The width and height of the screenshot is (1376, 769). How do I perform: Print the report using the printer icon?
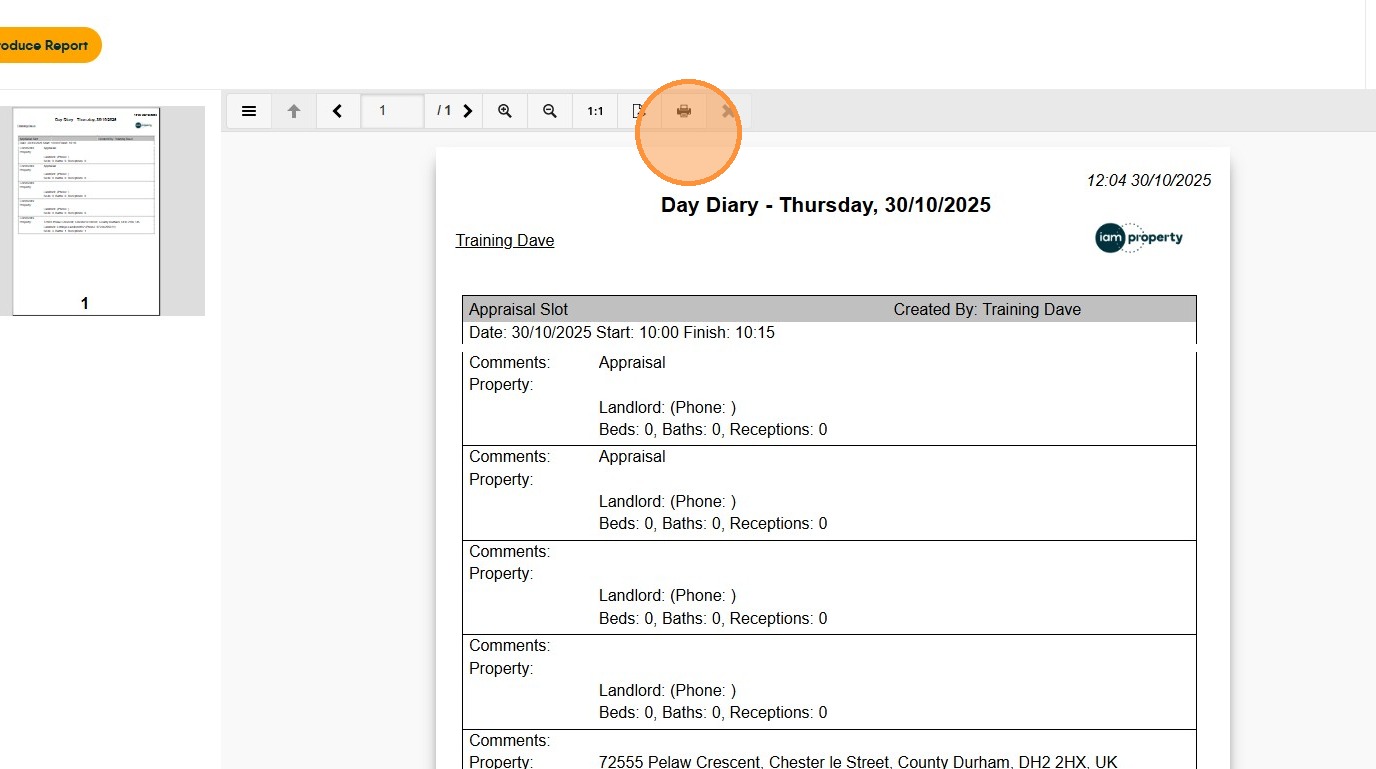point(684,111)
